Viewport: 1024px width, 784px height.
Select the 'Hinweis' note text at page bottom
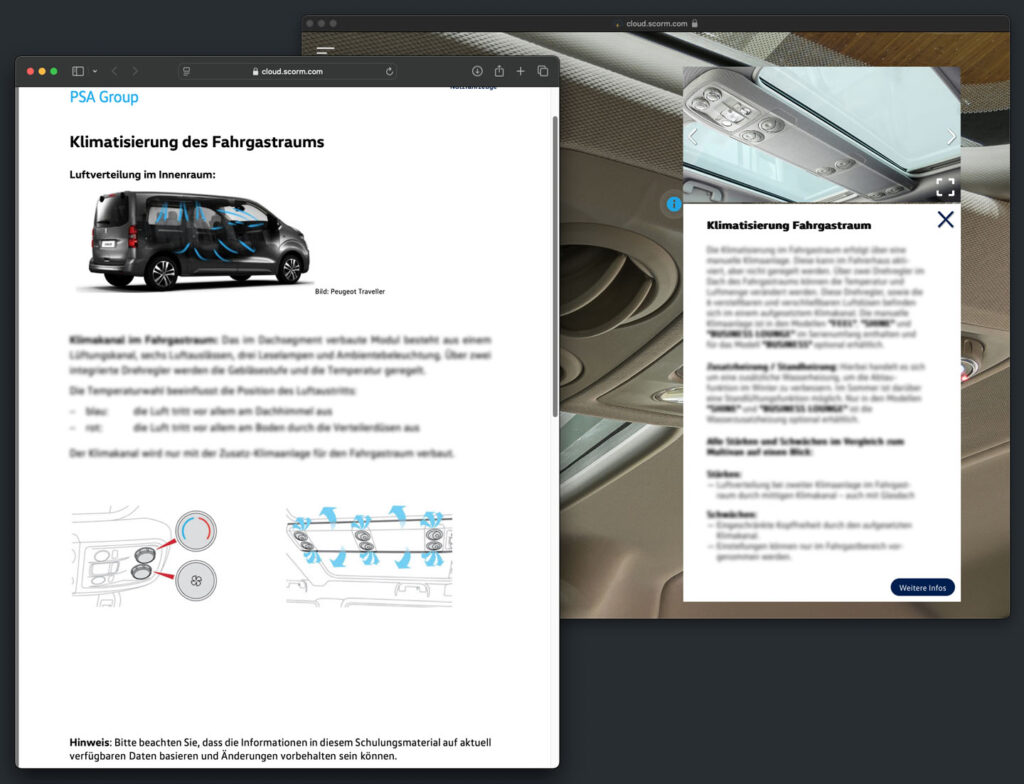pyautogui.click(x=280, y=749)
